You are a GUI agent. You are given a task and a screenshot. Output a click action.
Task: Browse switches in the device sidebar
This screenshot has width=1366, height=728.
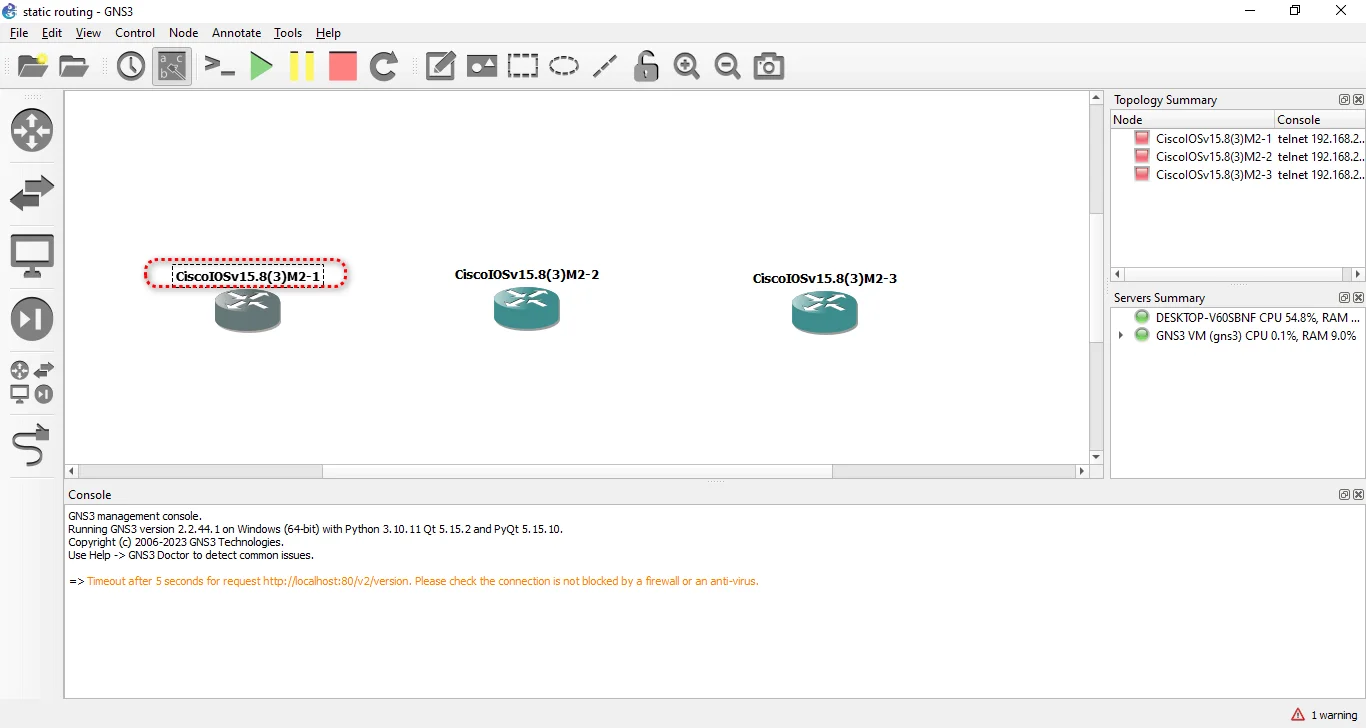(x=32, y=193)
